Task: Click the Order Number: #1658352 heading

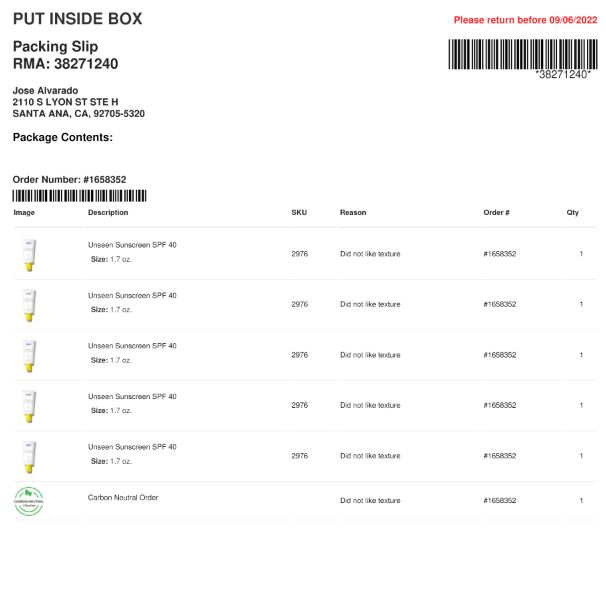Action: point(69,179)
